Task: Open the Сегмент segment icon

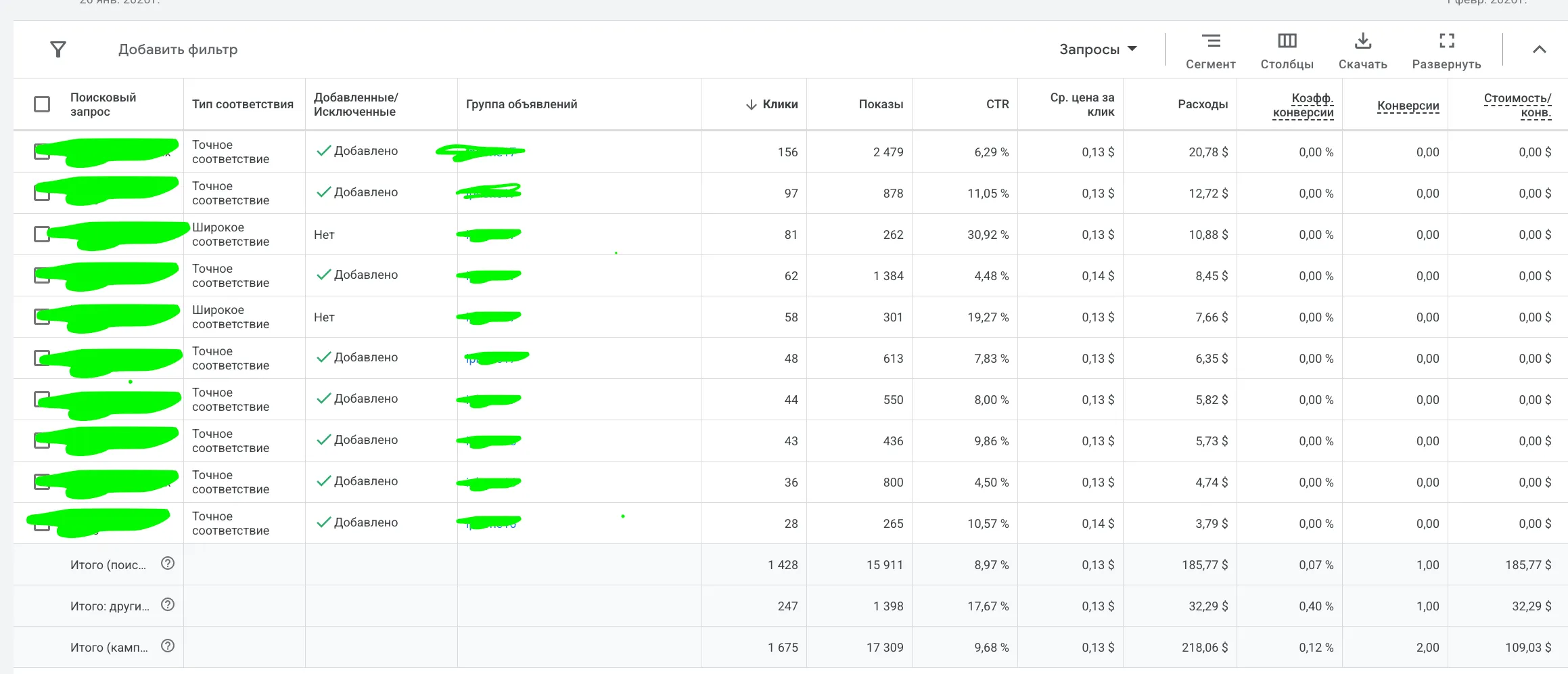Action: [1210, 41]
